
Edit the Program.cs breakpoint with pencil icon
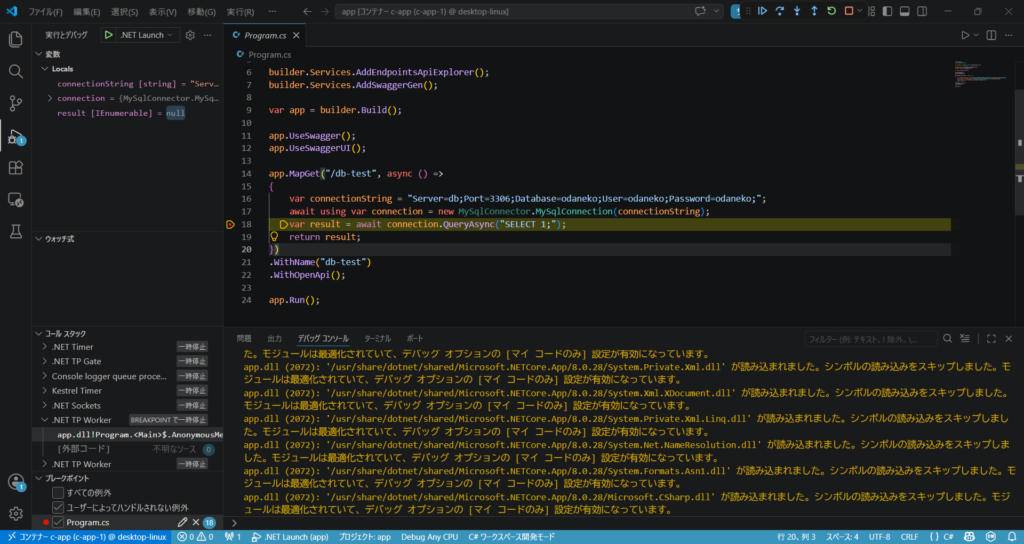pyautogui.click(x=182, y=522)
